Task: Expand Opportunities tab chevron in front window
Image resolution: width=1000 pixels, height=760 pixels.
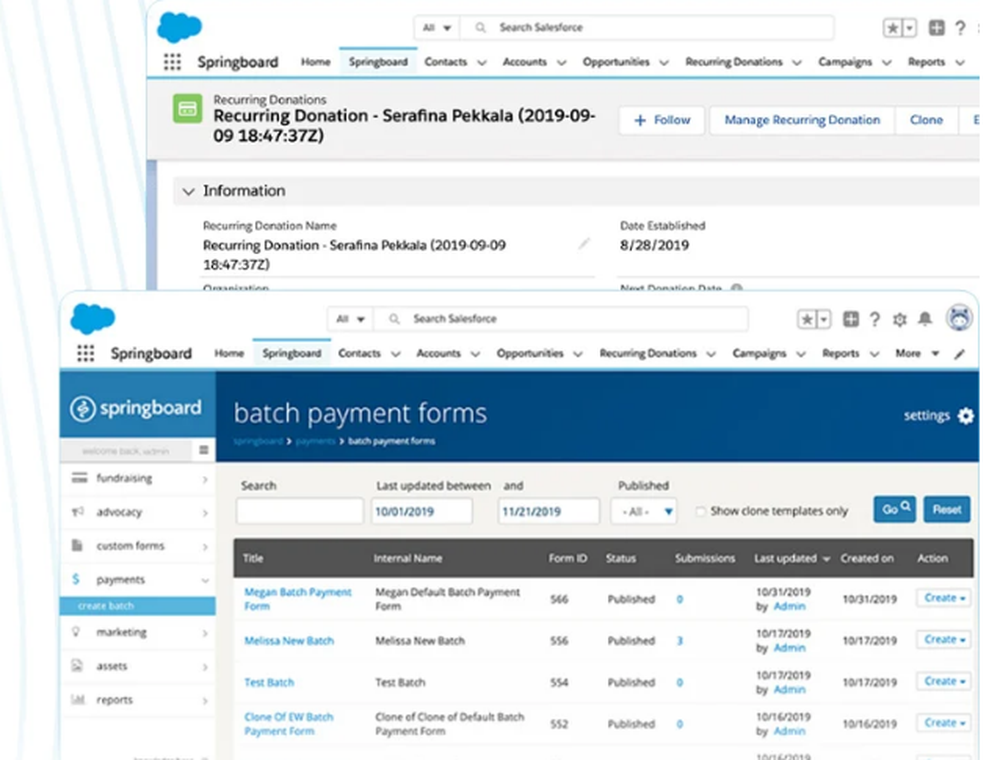Action: [578, 354]
